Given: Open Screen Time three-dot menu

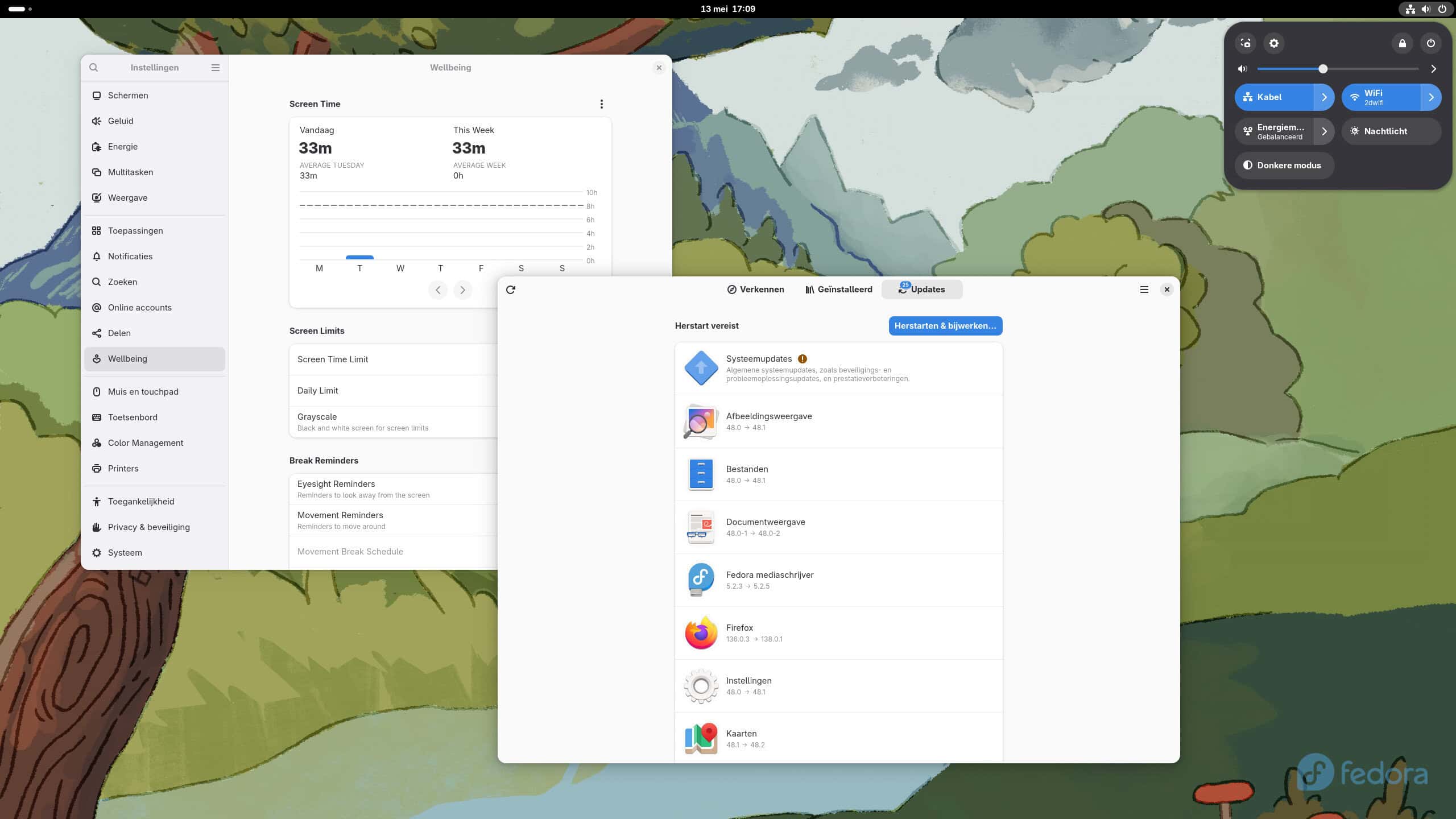Looking at the screenshot, I should [601, 104].
